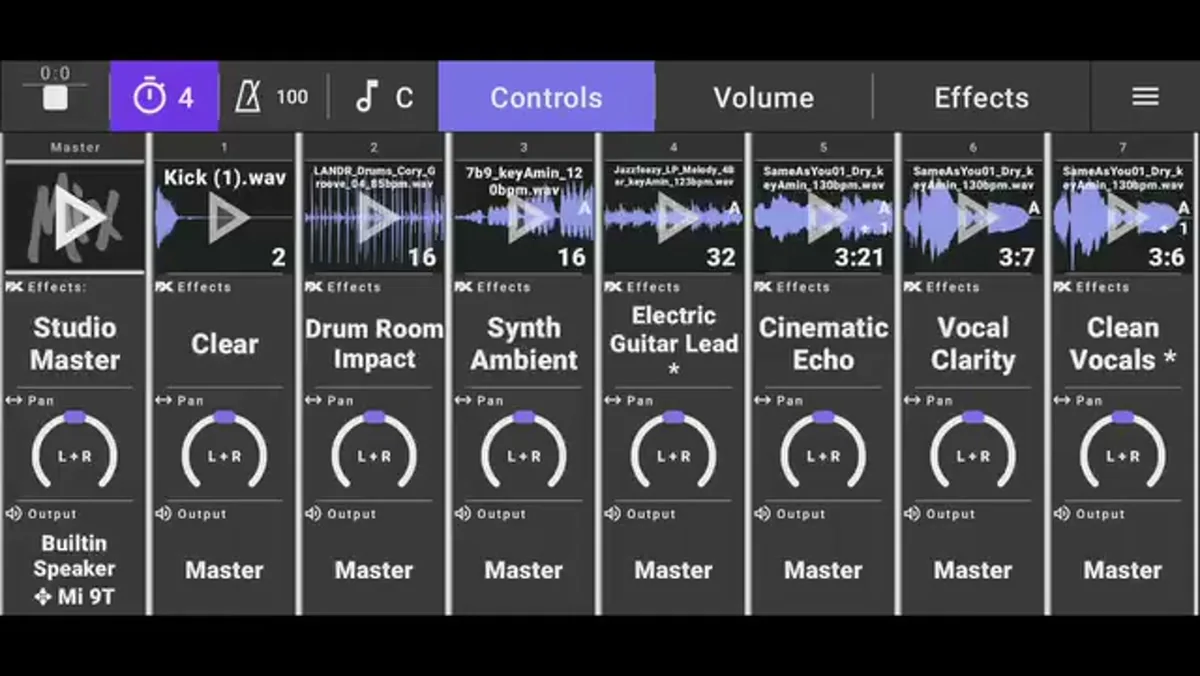Image resolution: width=1200 pixels, height=676 pixels.
Task: Click the pan arrows icon on Master channel
Action: pyautogui.click(x=14, y=400)
